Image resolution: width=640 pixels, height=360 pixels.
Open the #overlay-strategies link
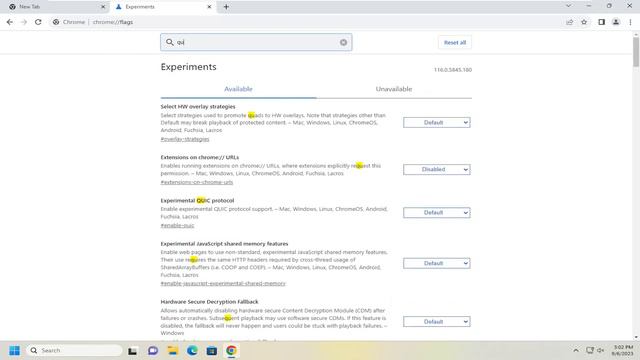click(x=185, y=139)
